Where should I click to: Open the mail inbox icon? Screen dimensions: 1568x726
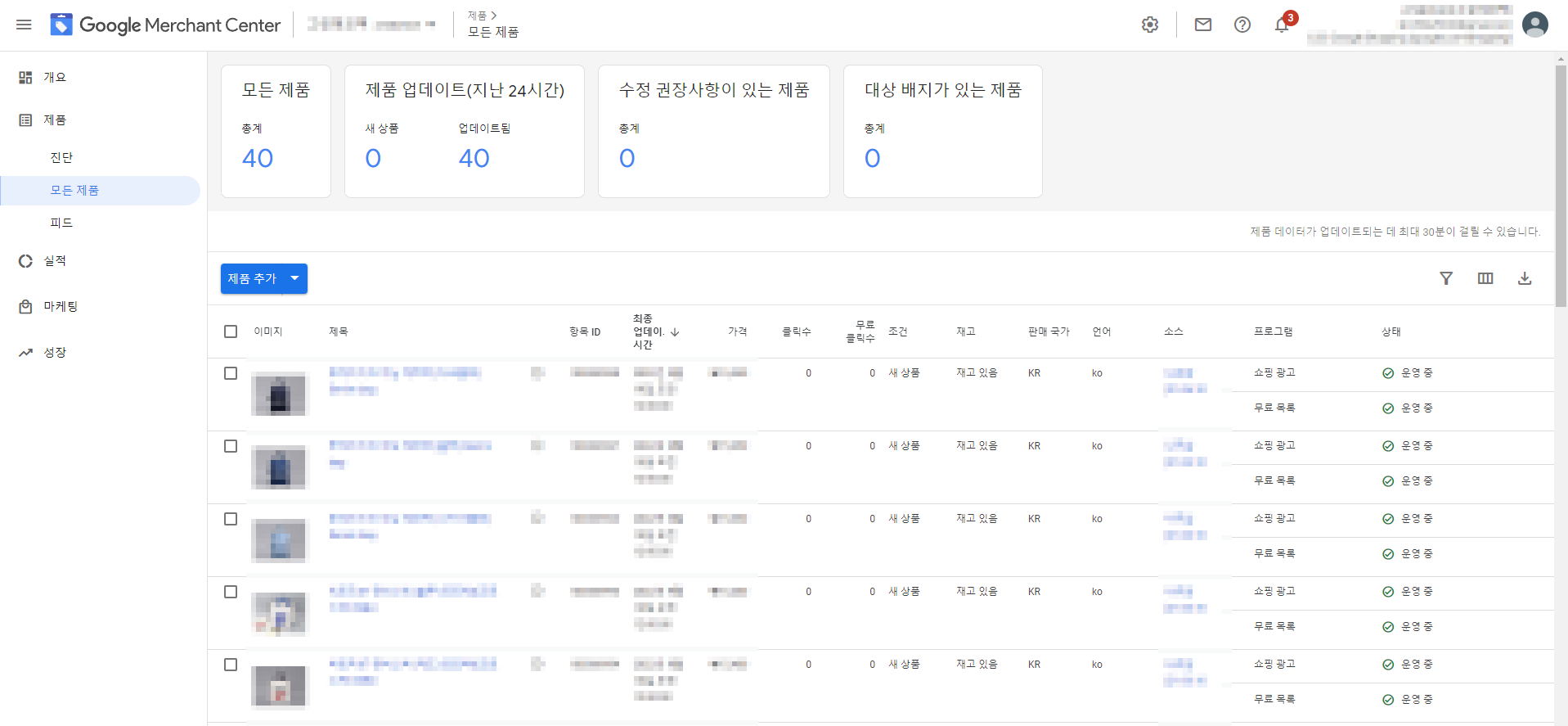click(1203, 25)
